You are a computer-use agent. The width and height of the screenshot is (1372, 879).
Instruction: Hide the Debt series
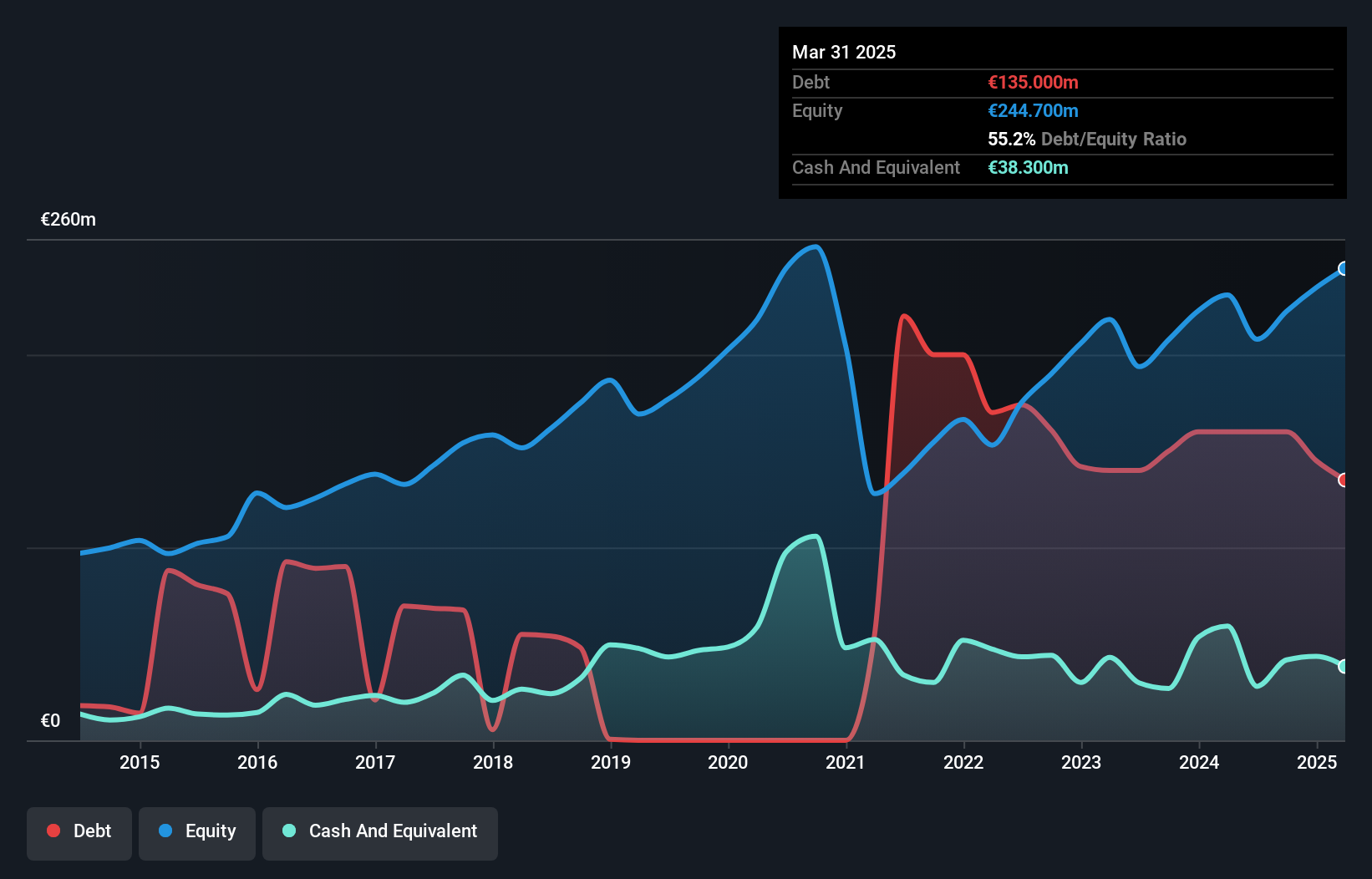click(x=79, y=831)
